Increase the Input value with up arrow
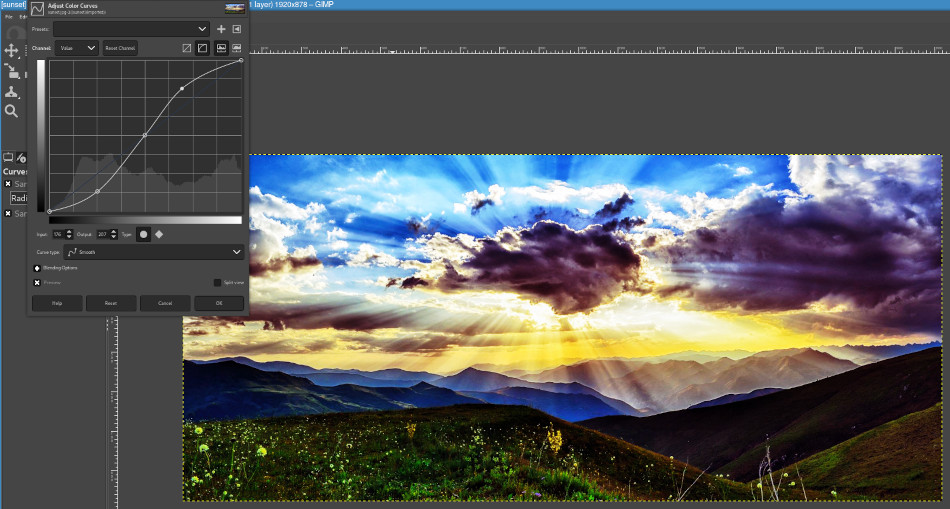The width and height of the screenshot is (950, 509). click(69, 231)
